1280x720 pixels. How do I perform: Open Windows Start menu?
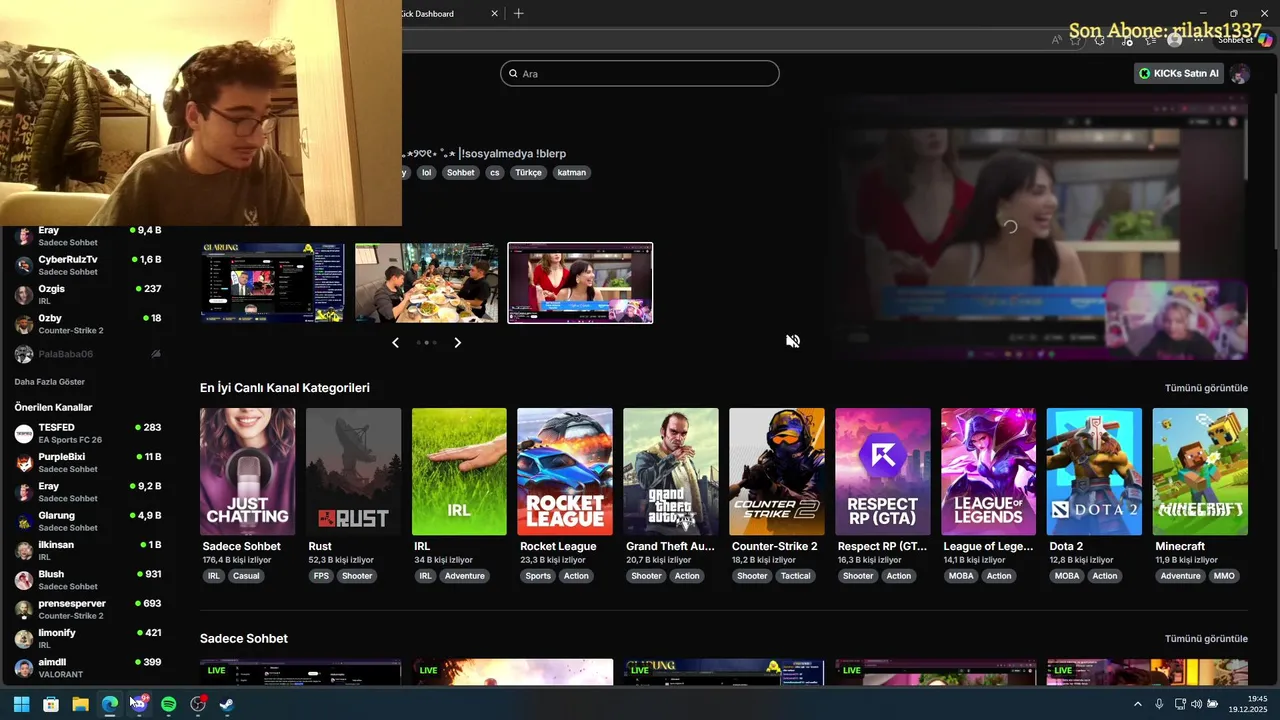click(x=21, y=704)
